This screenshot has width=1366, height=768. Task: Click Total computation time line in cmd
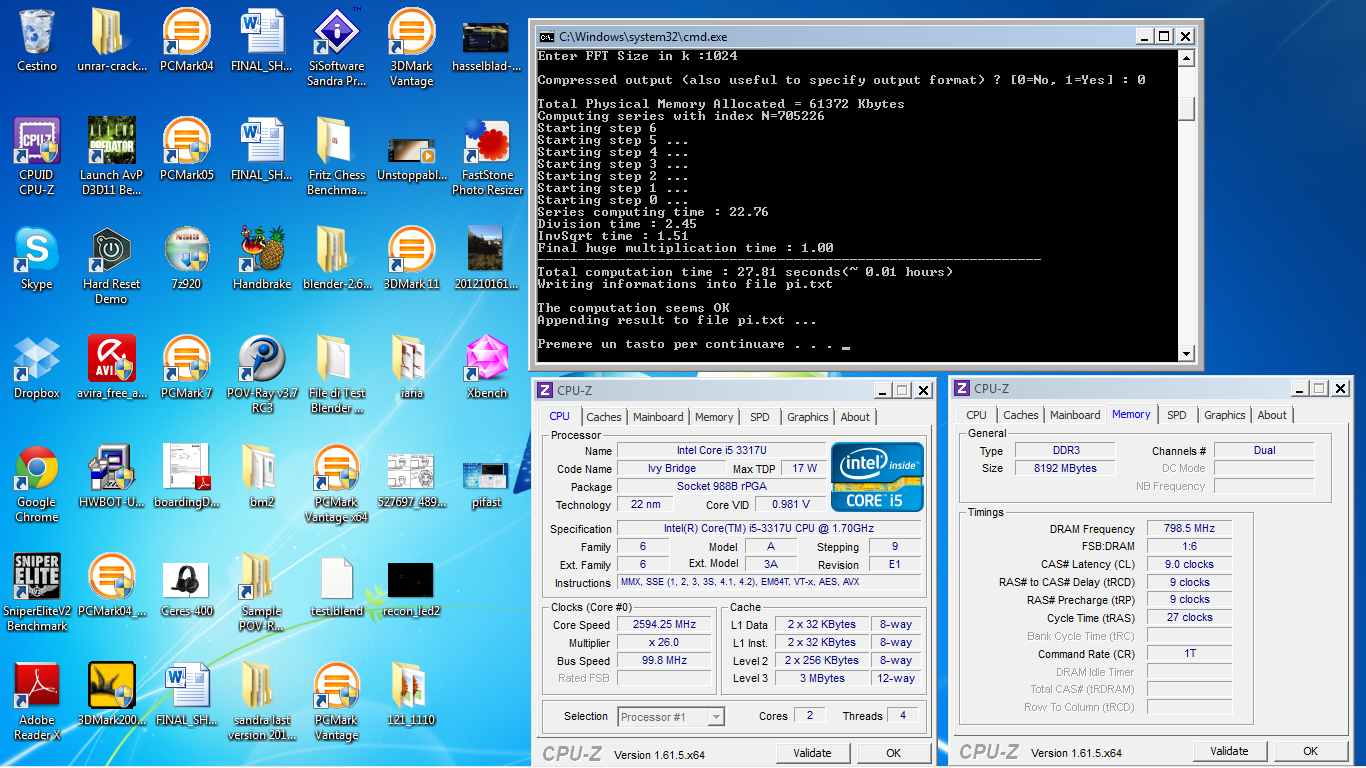click(x=745, y=272)
